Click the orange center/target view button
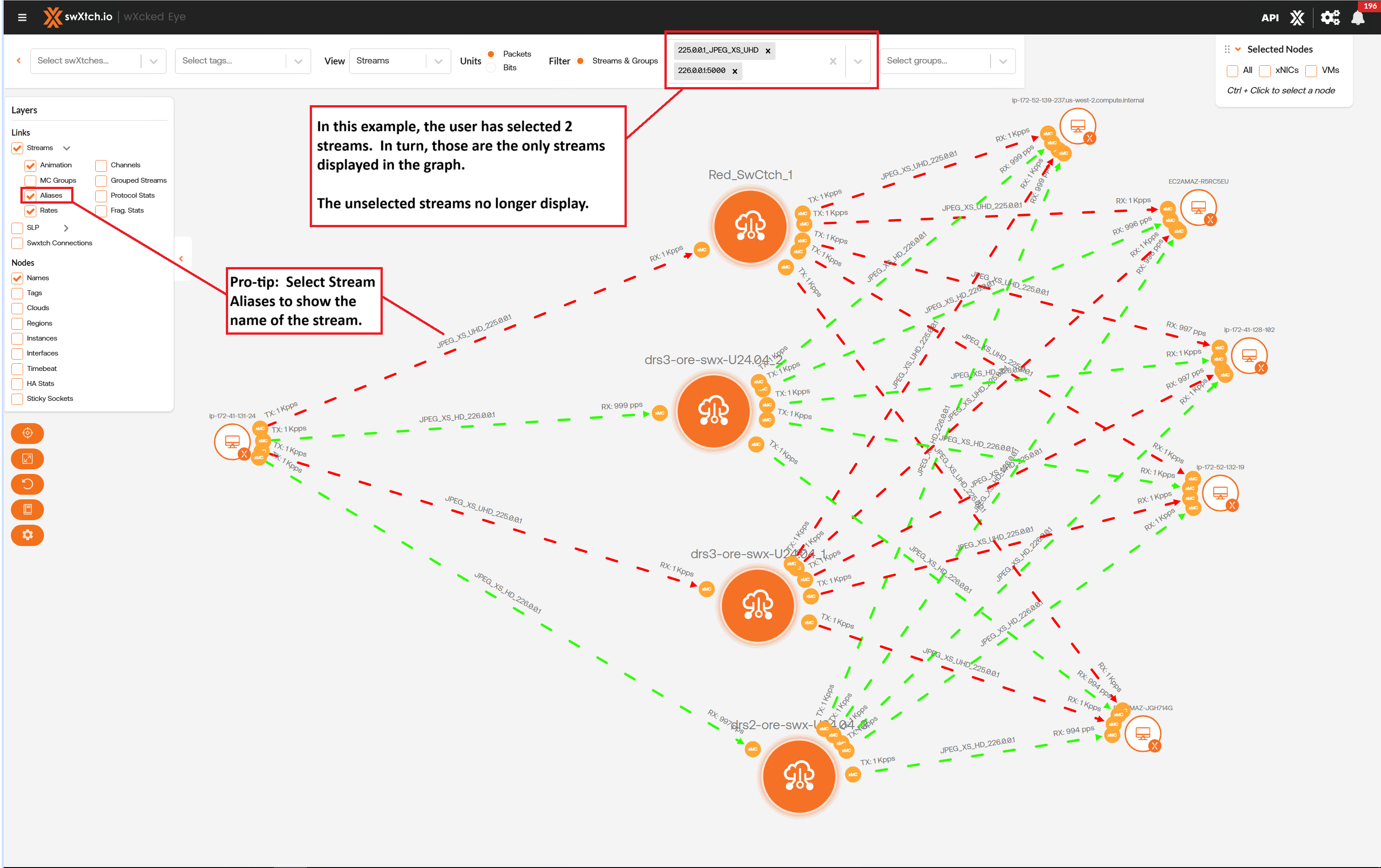The height and width of the screenshot is (868, 1381). (x=27, y=433)
